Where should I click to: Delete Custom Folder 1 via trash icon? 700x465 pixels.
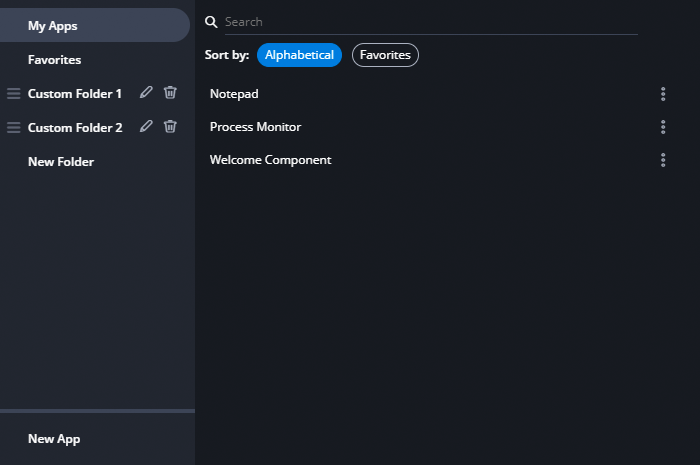click(x=170, y=92)
